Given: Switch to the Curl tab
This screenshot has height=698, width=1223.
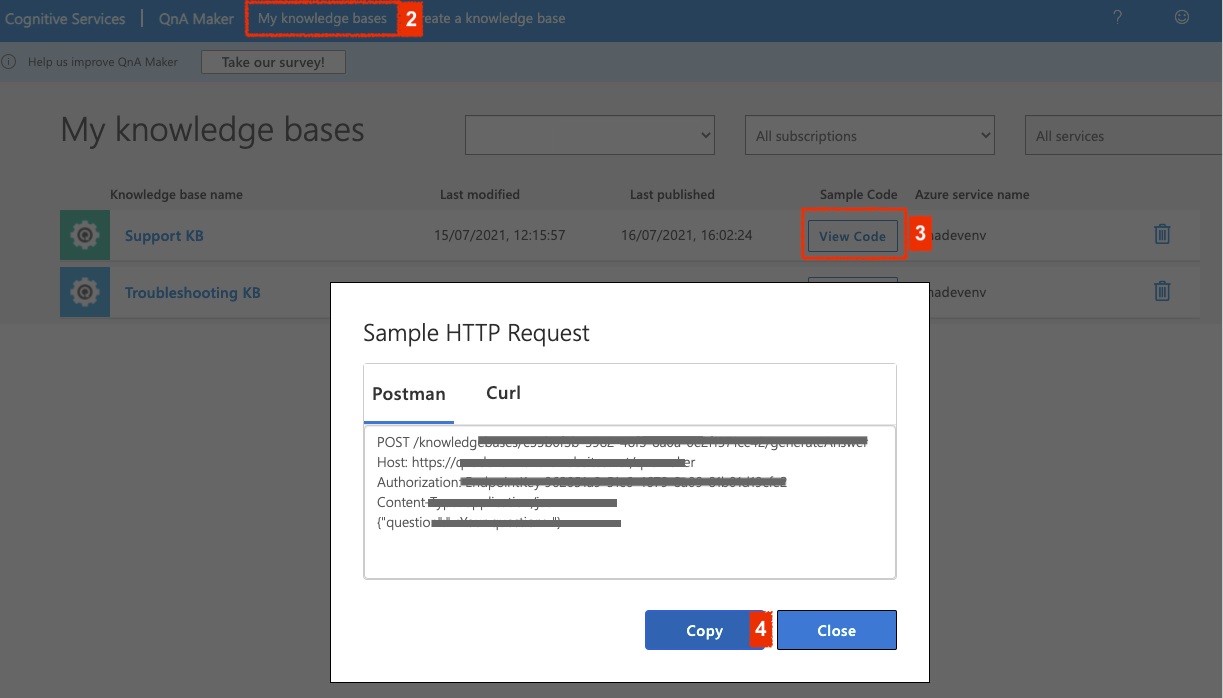Looking at the screenshot, I should click(503, 393).
